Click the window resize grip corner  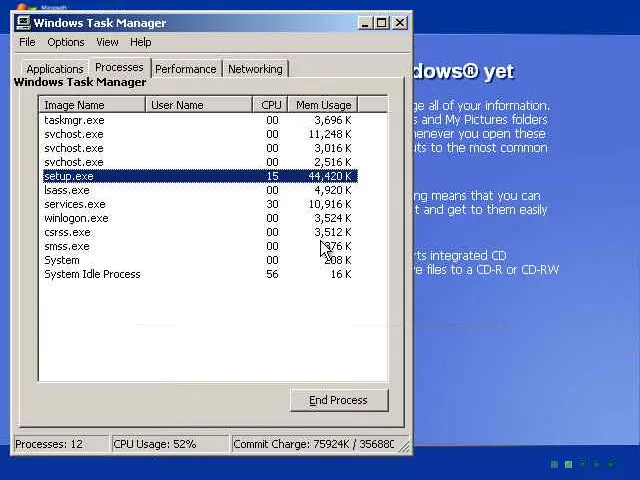pyautogui.click(x=404, y=446)
